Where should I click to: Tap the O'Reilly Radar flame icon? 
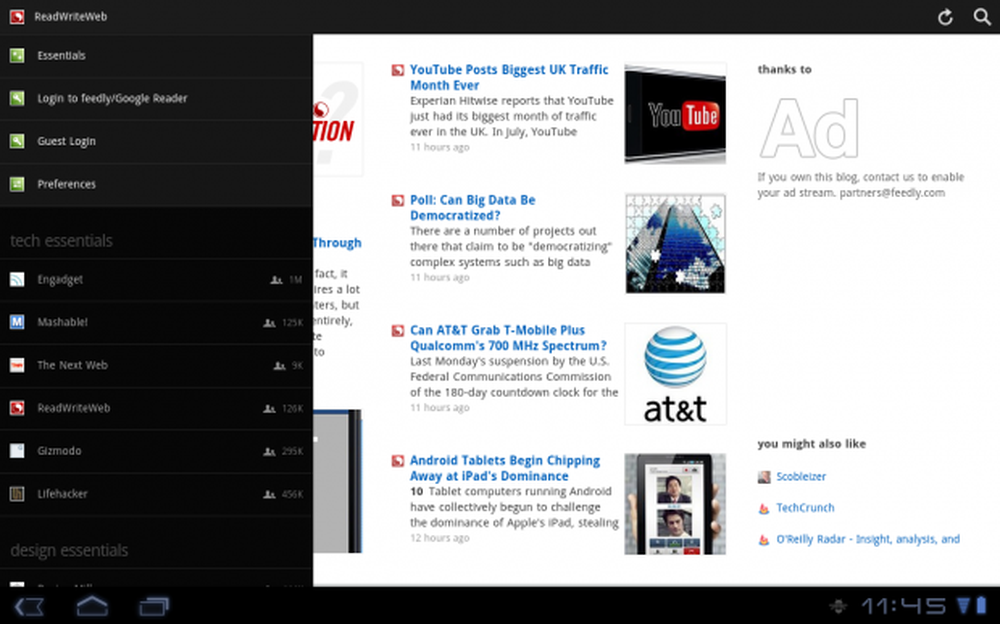764,540
